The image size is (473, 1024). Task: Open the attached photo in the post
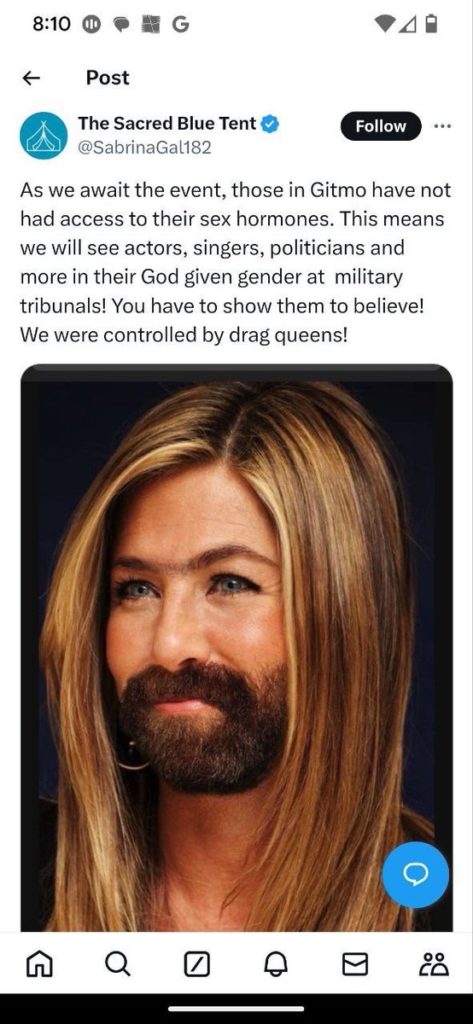tap(236, 647)
